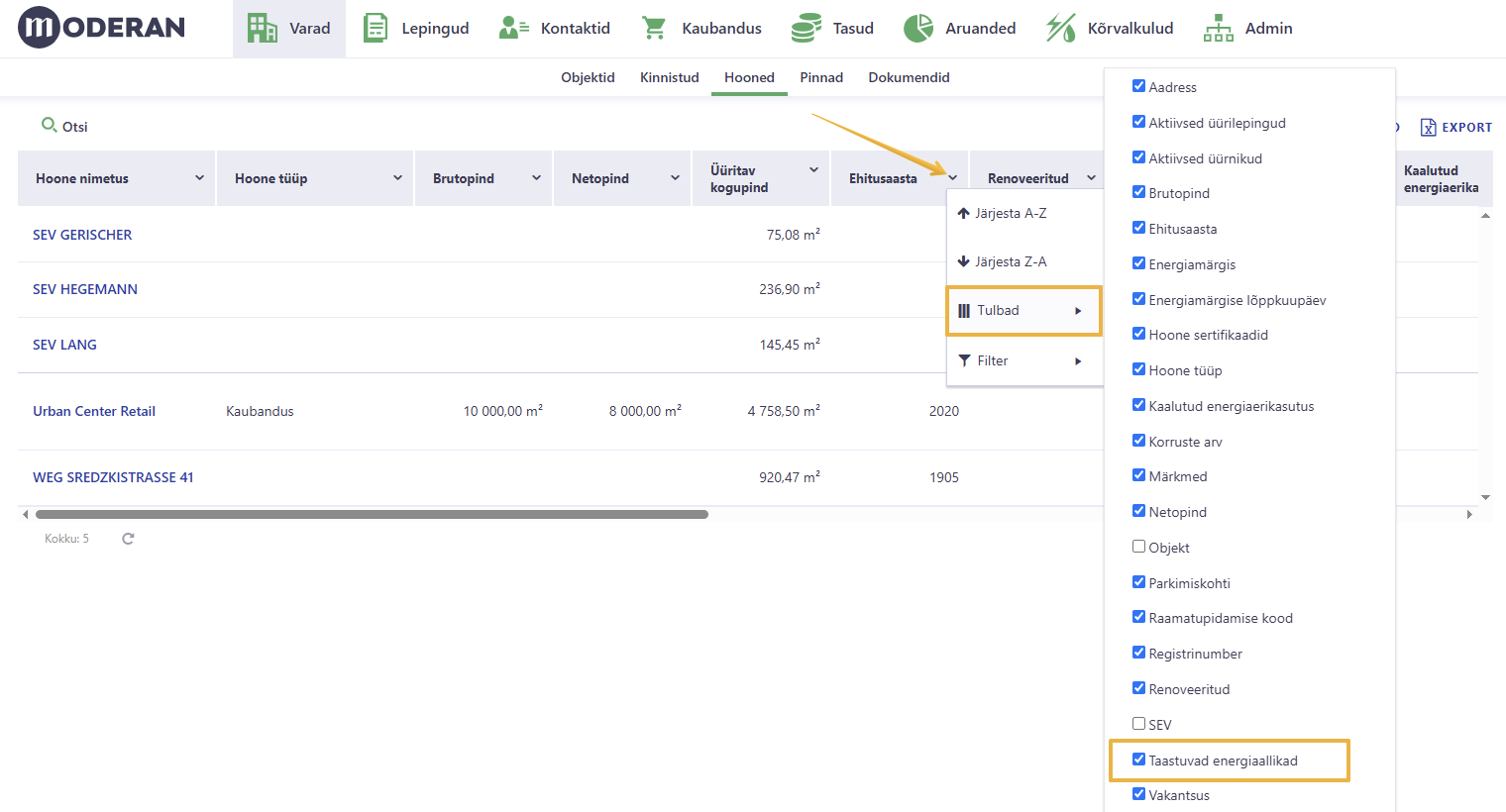
Task: Open the Aruanded pie chart icon
Action: tap(918, 28)
